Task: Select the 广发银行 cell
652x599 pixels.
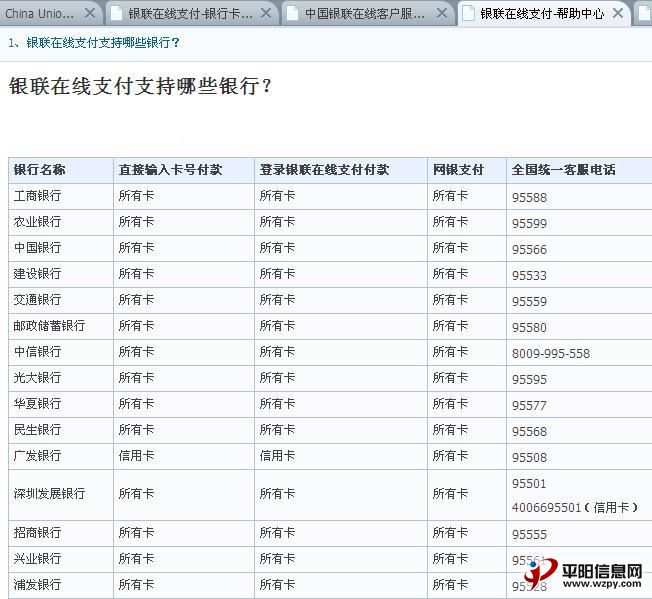Action: pyautogui.click(x=61, y=456)
